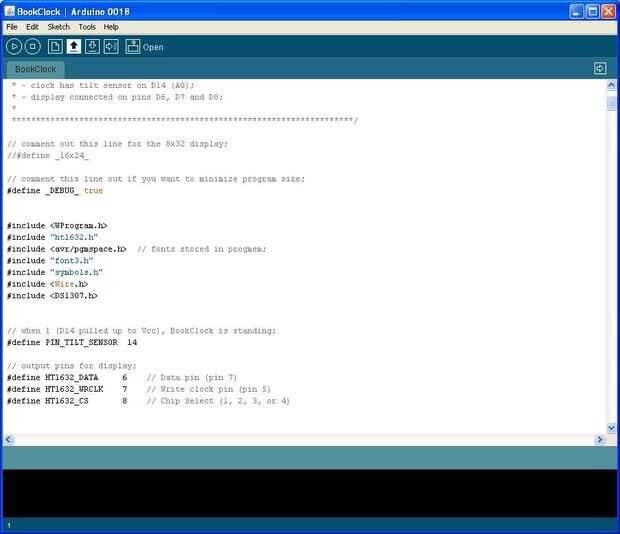Screen dimensions: 620x534
Task: Click the '#include "font3.h"' line
Action: 50,260
